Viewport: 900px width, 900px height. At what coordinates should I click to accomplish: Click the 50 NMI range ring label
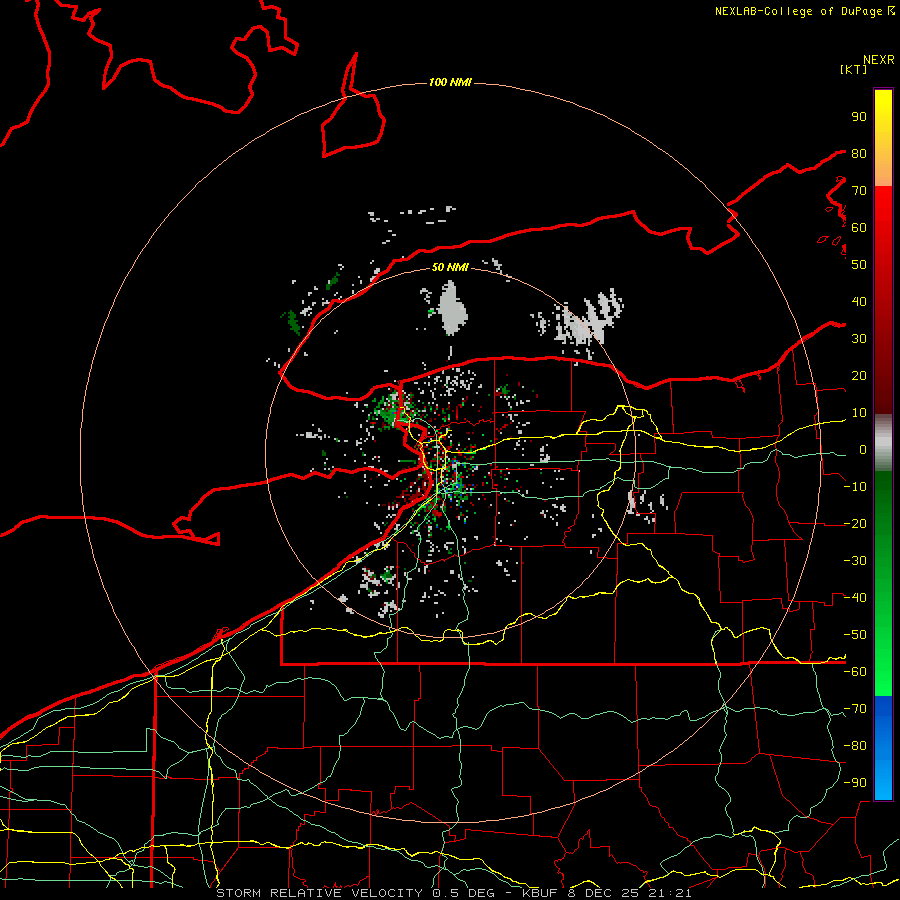coord(450,267)
